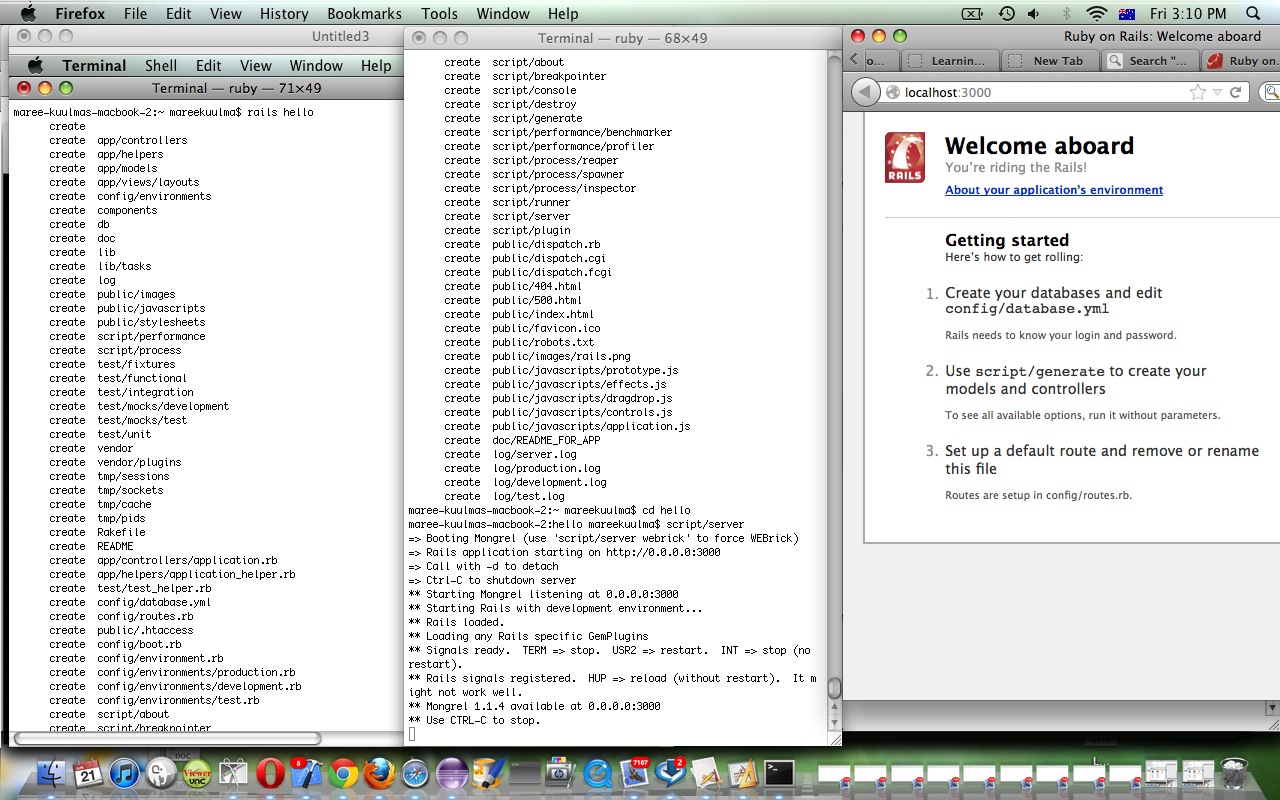Click the Bluetooth icon in the menu bar
The image size is (1280, 800).
tap(1066, 13)
